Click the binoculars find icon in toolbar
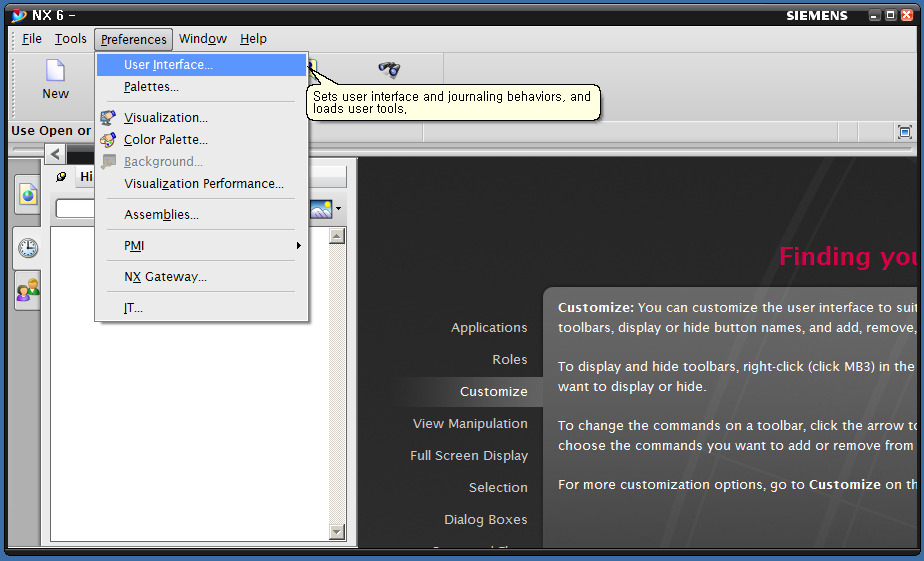Image resolution: width=924 pixels, height=561 pixels. 389,70
